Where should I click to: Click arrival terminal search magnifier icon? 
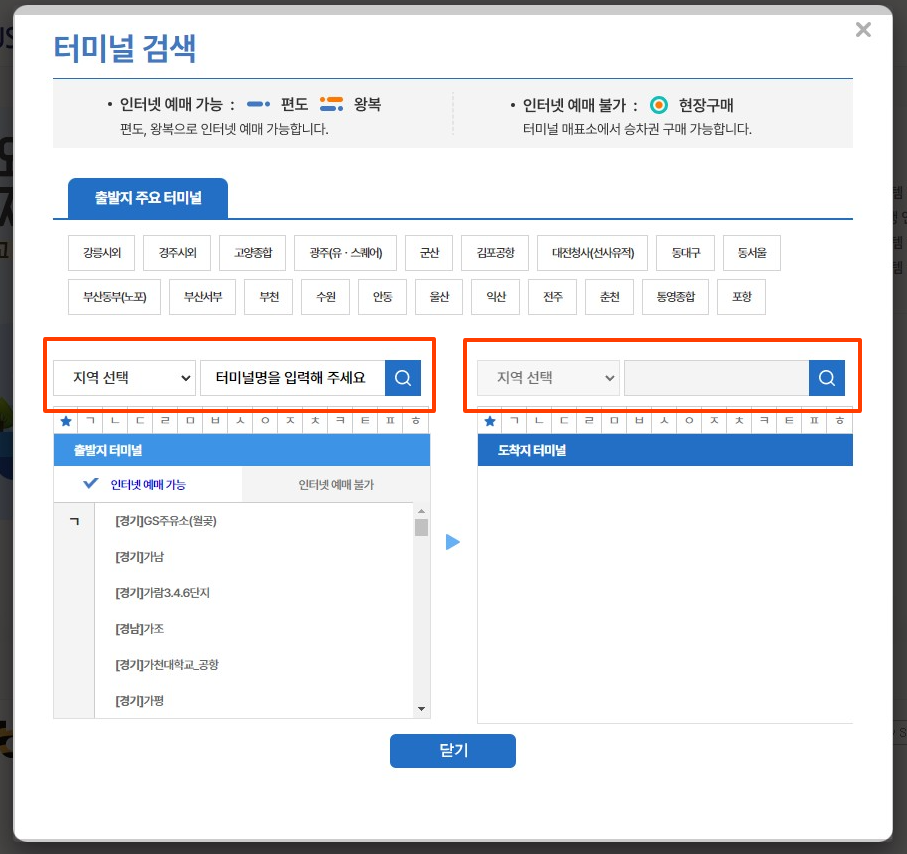point(827,378)
